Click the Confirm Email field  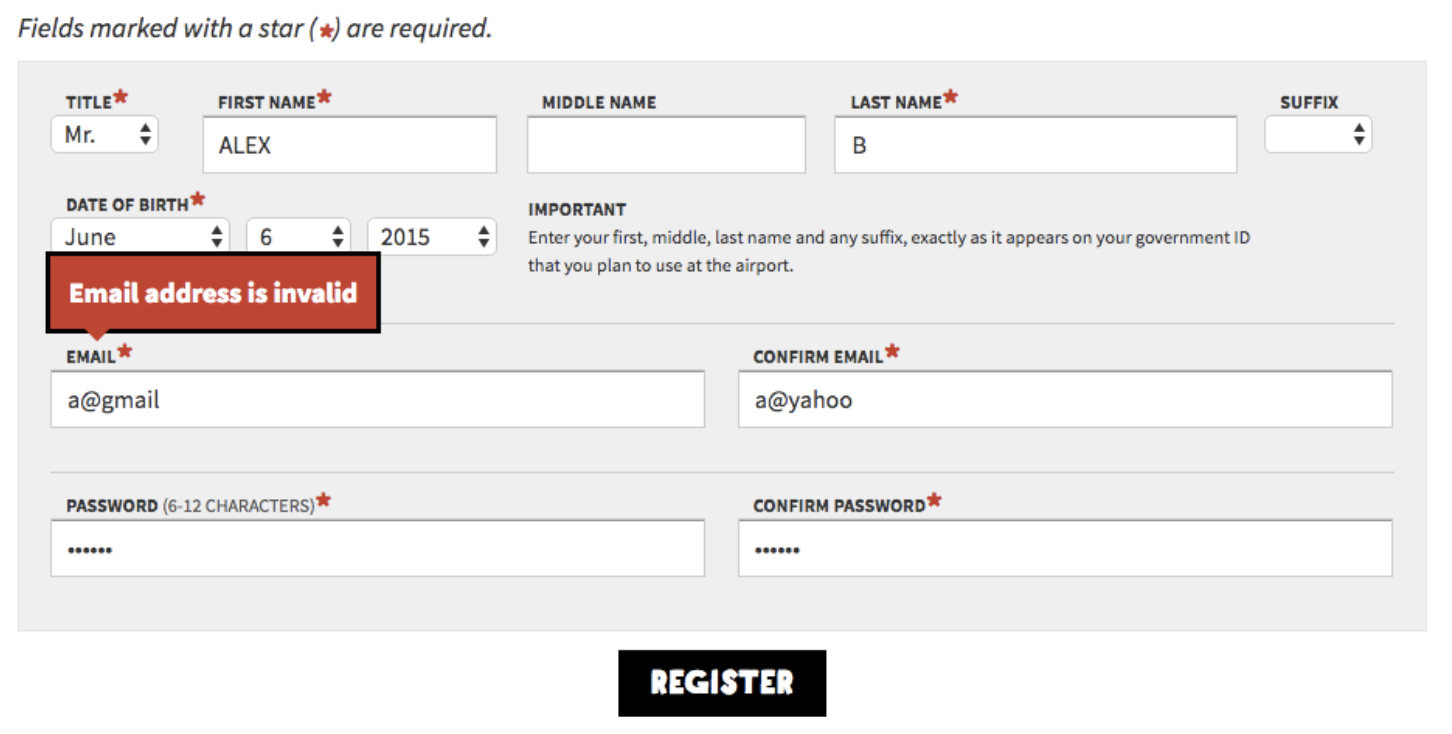1065,400
